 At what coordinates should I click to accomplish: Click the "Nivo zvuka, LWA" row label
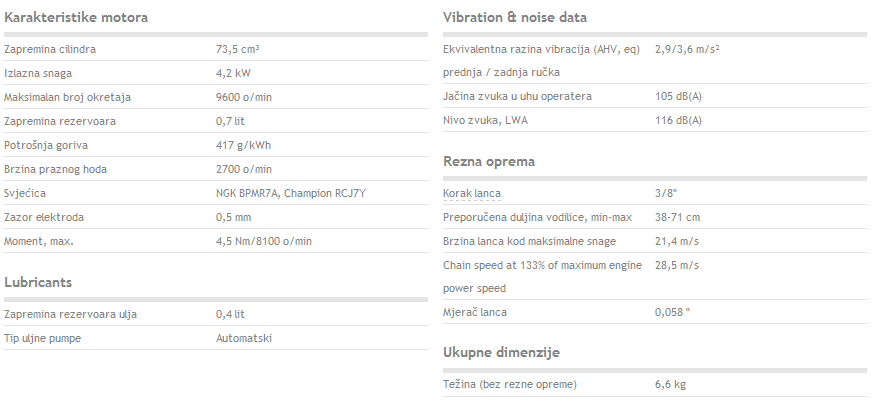485,120
